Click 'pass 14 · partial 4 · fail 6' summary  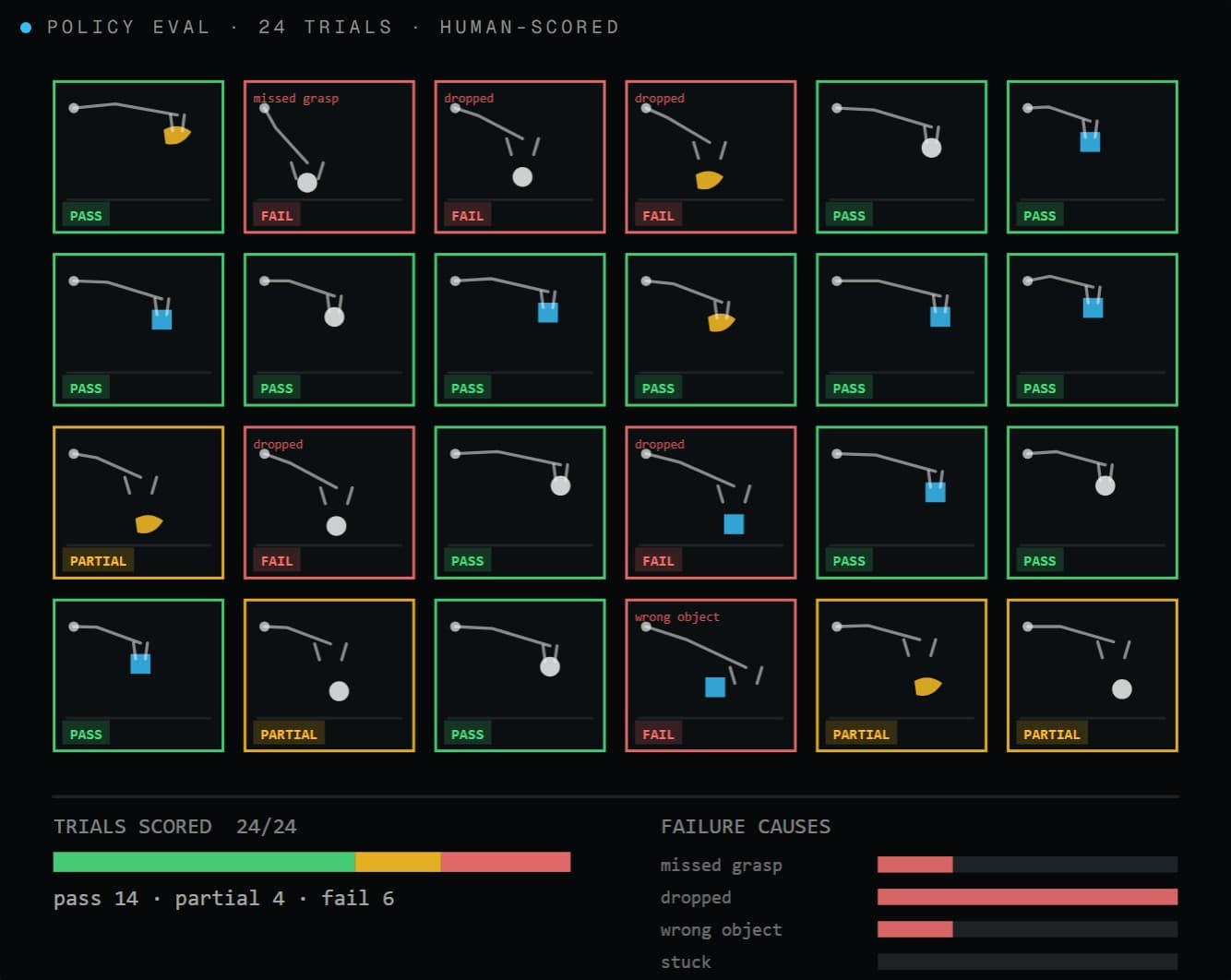coord(223,898)
